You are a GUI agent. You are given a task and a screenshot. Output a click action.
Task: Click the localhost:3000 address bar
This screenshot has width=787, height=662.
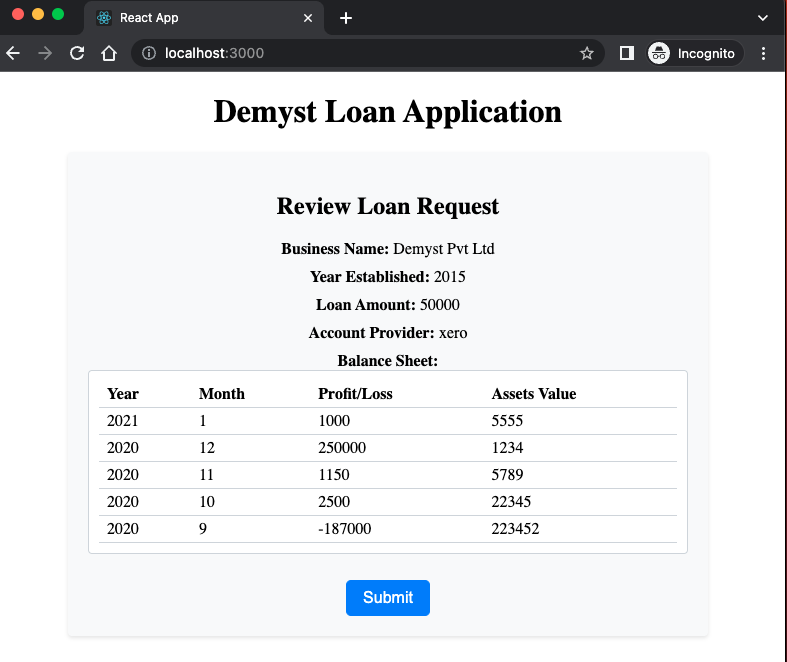[x=370, y=53]
